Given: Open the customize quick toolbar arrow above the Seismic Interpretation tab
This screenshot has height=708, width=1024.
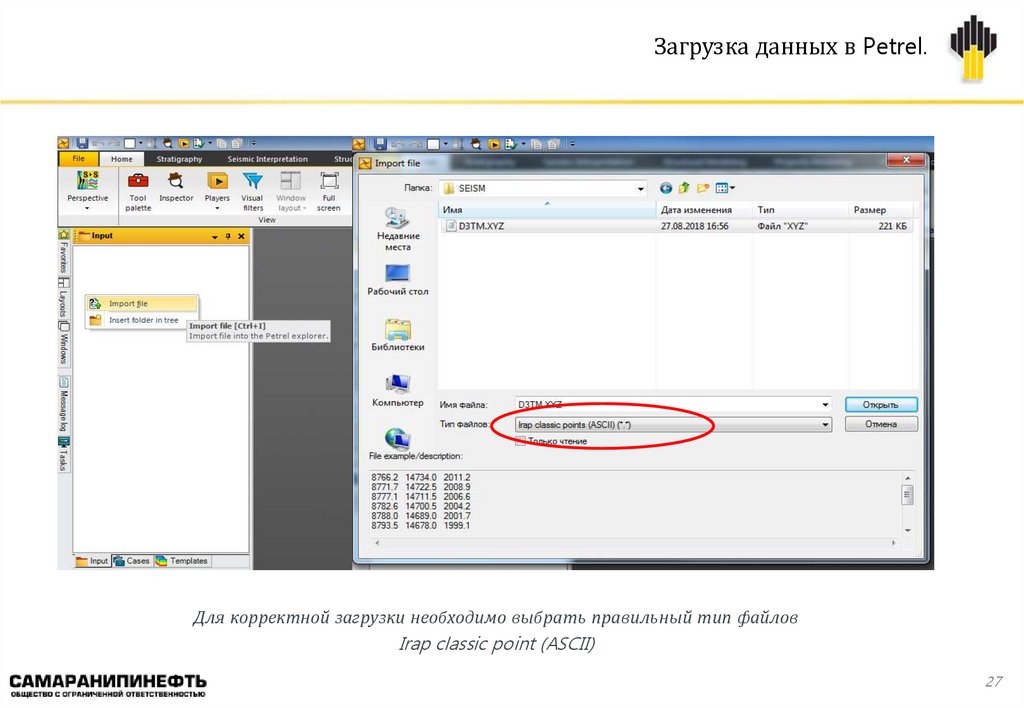Looking at the screenshot, I should [x=253, y=144].
